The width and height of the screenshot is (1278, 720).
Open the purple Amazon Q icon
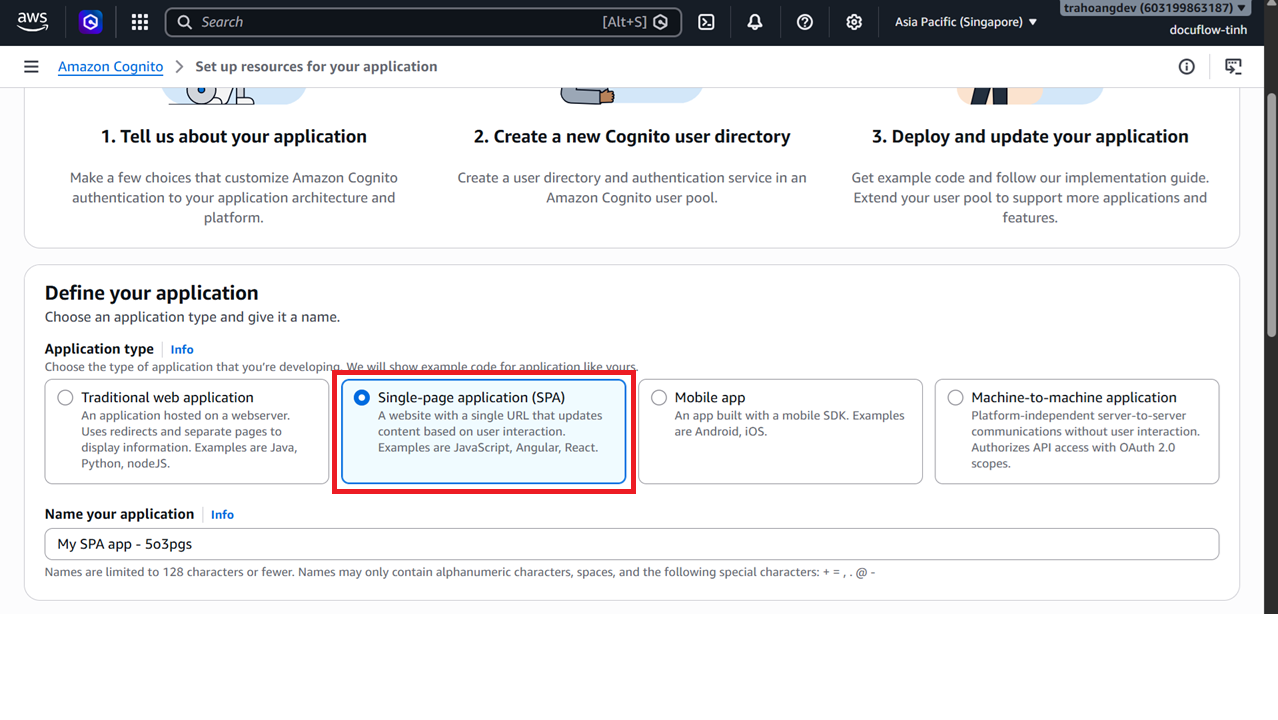click(91, 22)
